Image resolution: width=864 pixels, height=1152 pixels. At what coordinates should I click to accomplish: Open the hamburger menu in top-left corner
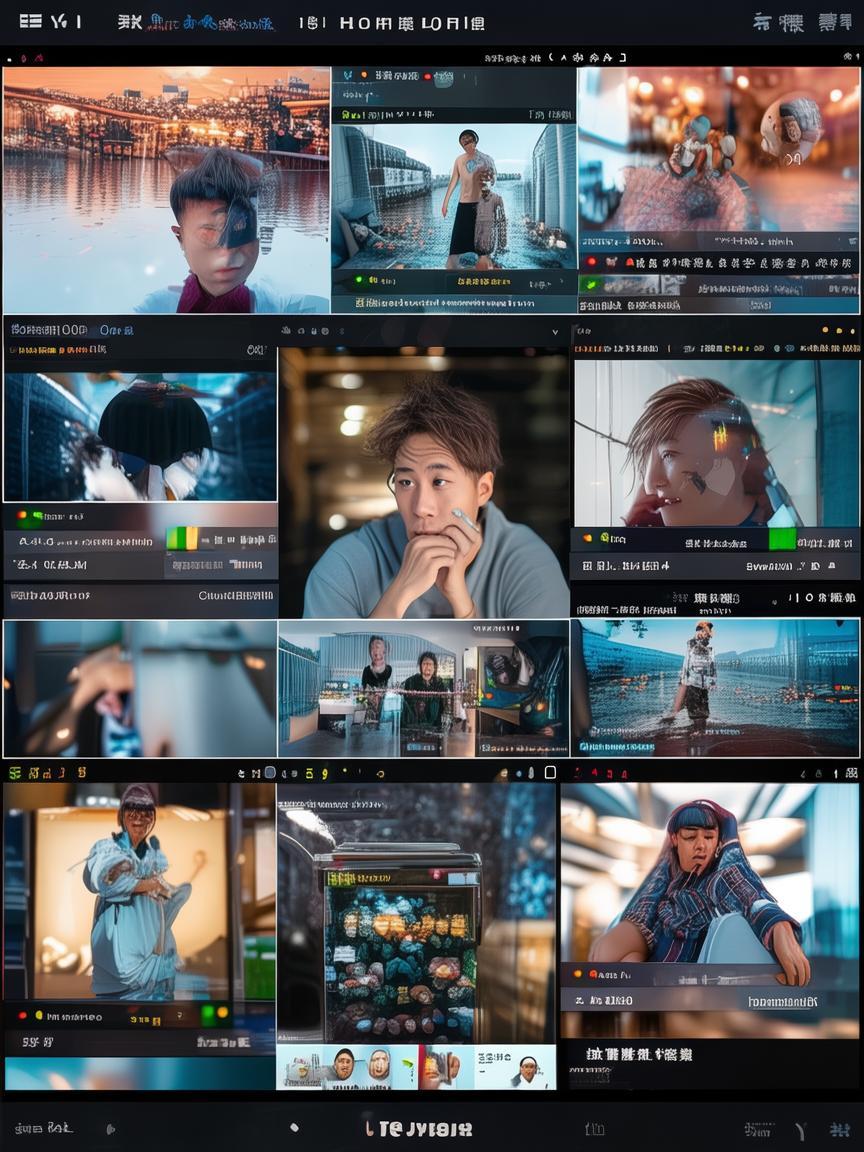[30, 21]
